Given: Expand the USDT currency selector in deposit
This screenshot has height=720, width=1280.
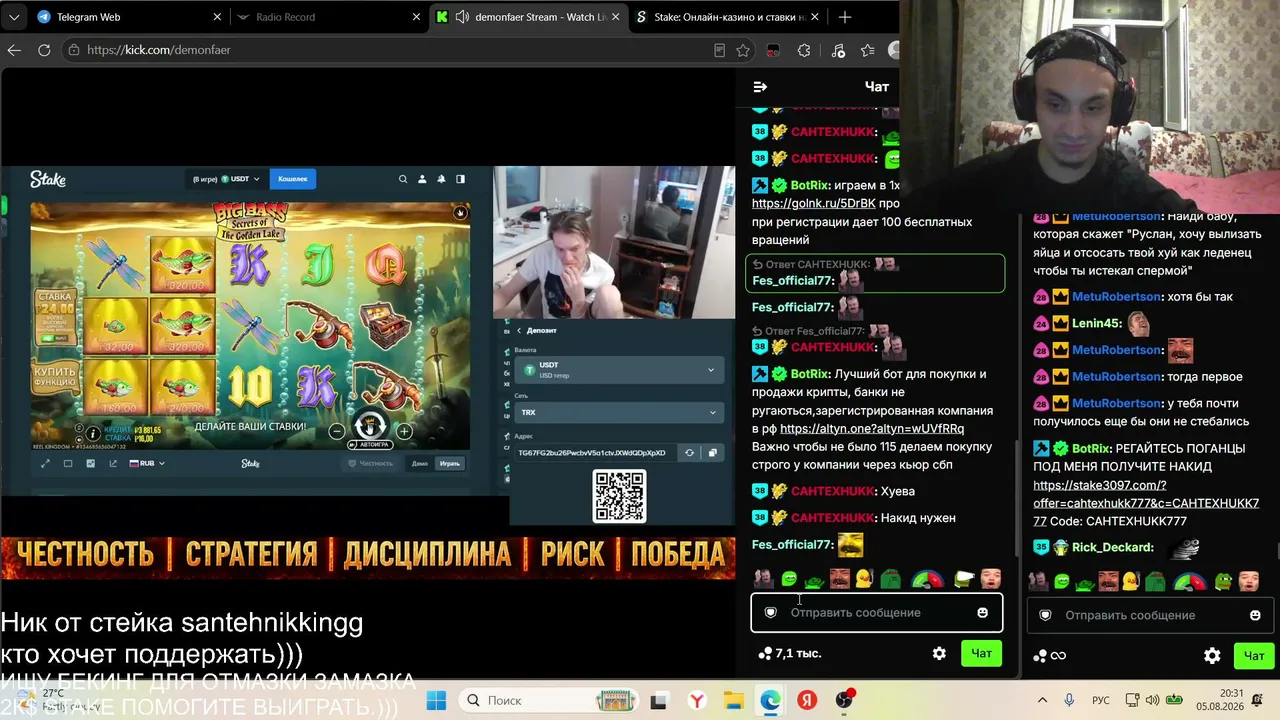Looking at the screenshot, I should click(x=618, y=369).
